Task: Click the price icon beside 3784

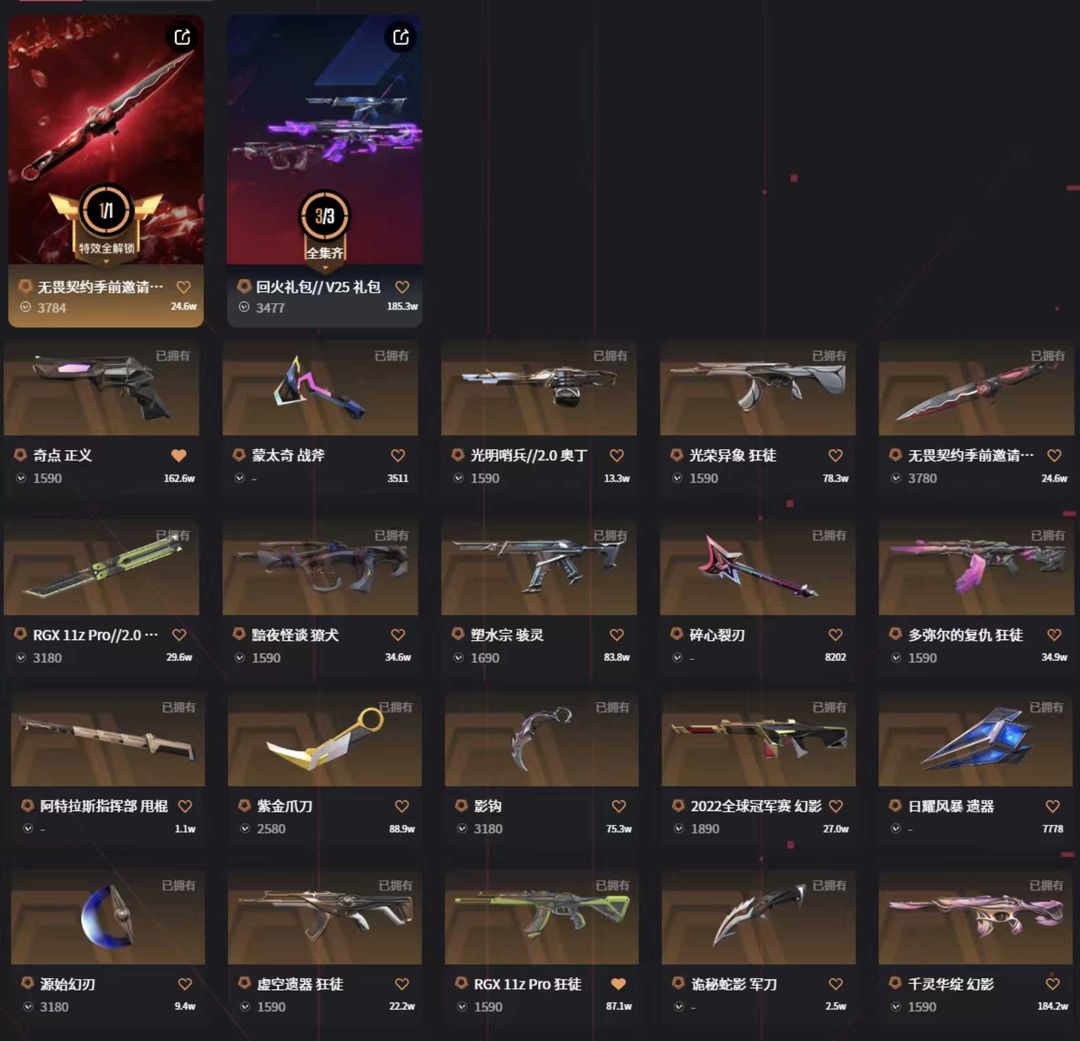Action: coord(25,307)
